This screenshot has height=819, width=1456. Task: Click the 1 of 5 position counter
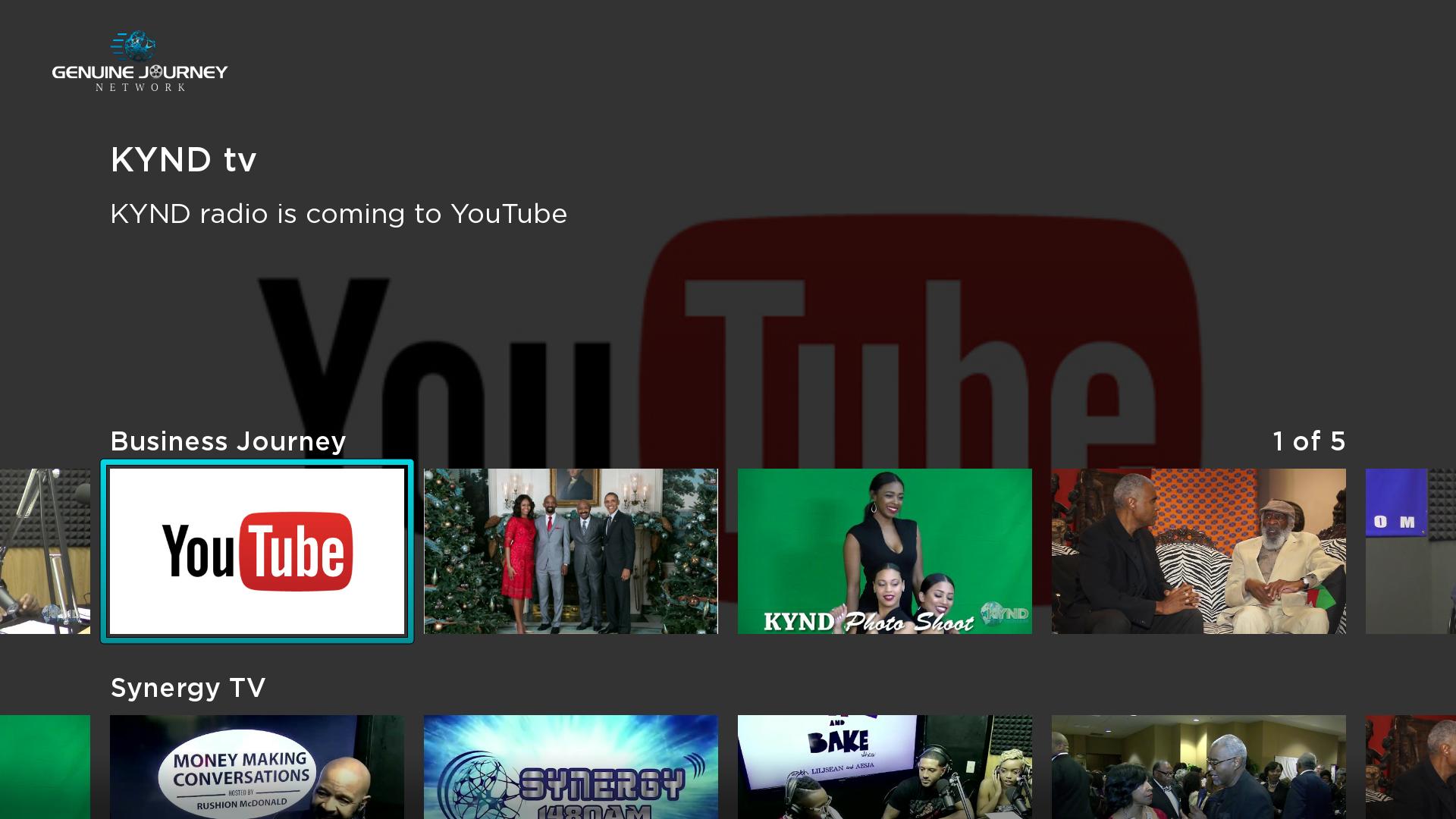click(x=1308, y=441)
